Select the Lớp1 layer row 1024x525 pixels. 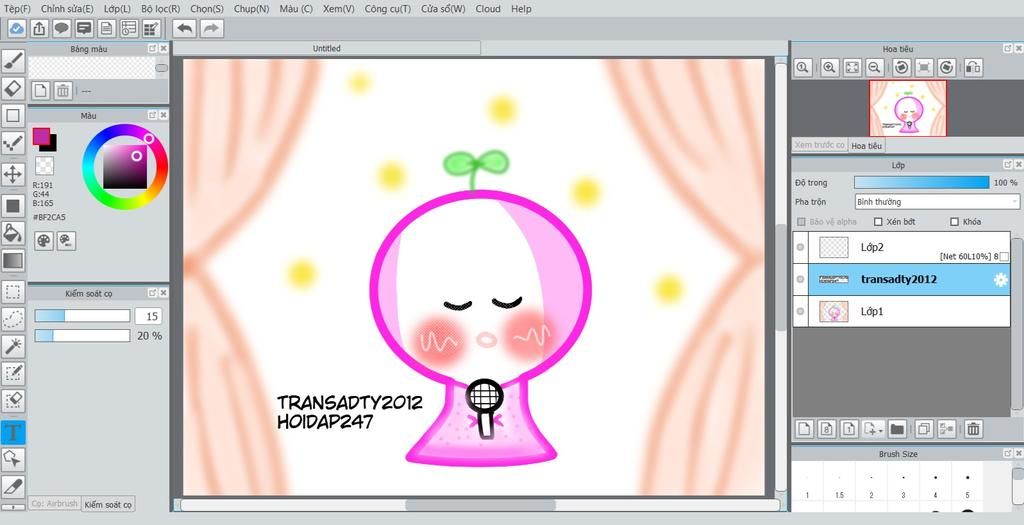(x=901, y=311)
